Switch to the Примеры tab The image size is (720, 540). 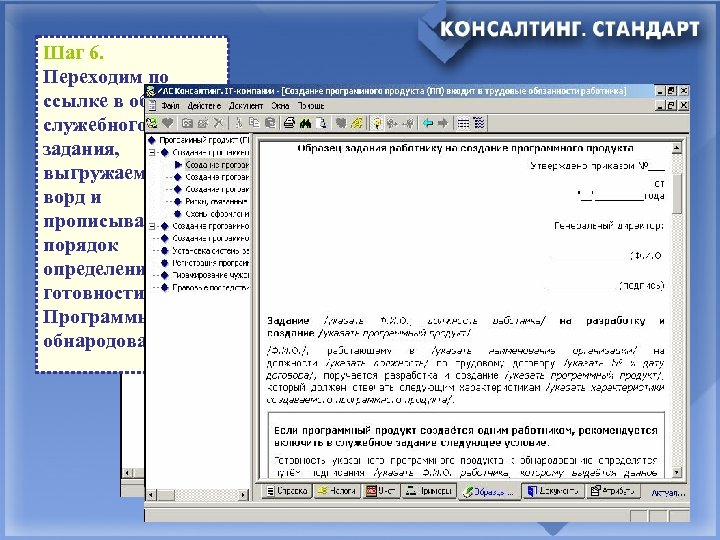[429, 491]
